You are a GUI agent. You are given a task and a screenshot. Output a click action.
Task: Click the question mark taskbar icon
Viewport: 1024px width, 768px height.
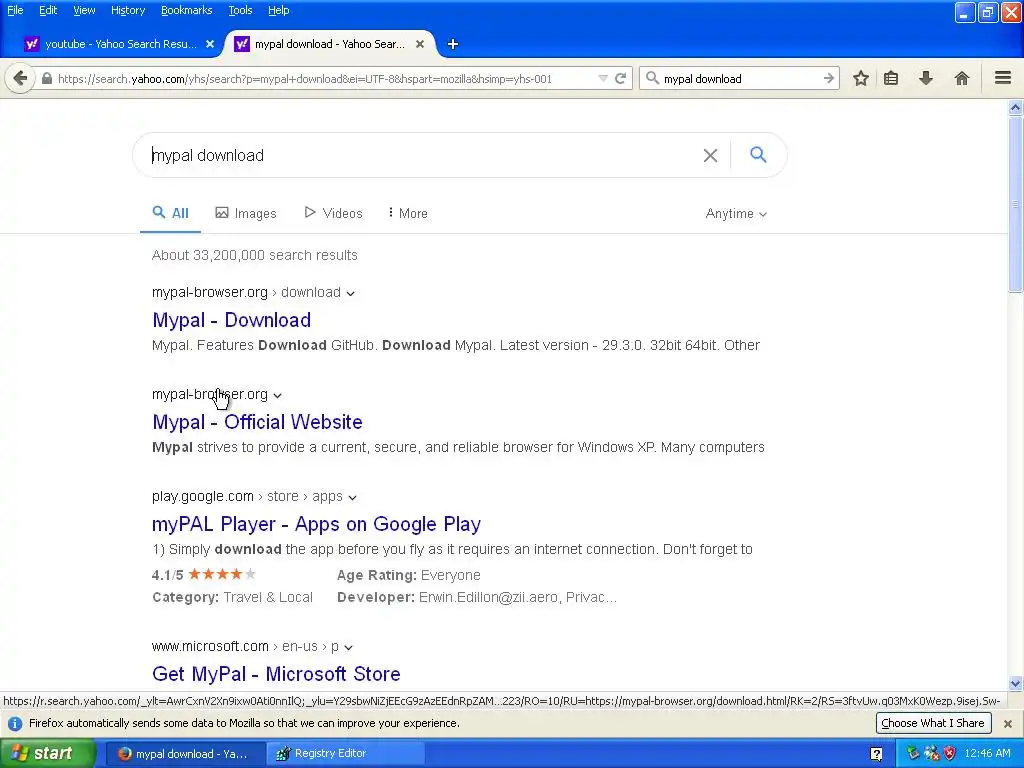click(876, 754)
